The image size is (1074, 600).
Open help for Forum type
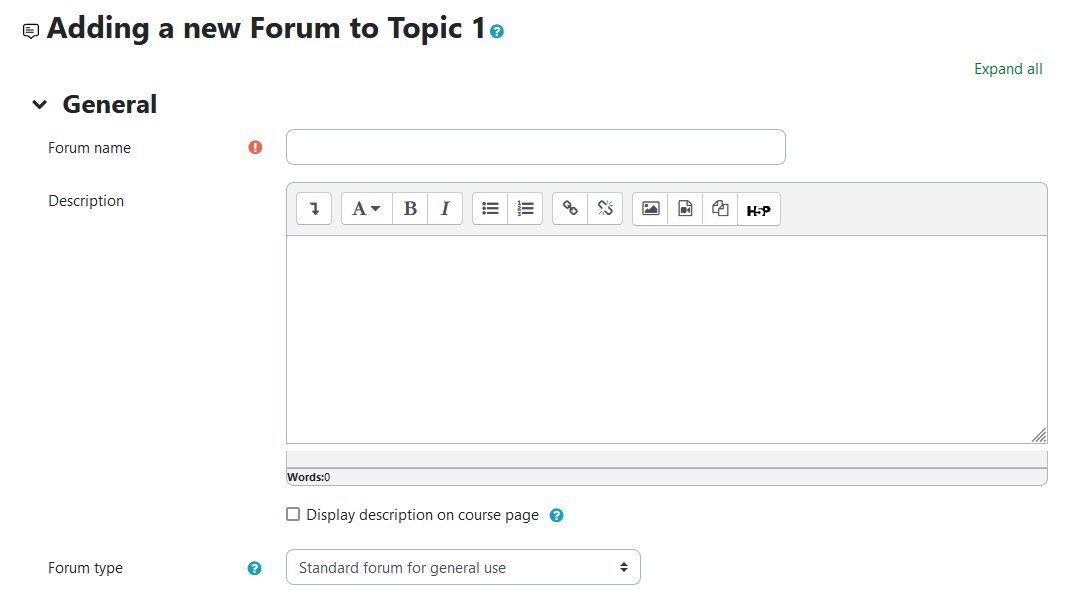coord(255,568)
